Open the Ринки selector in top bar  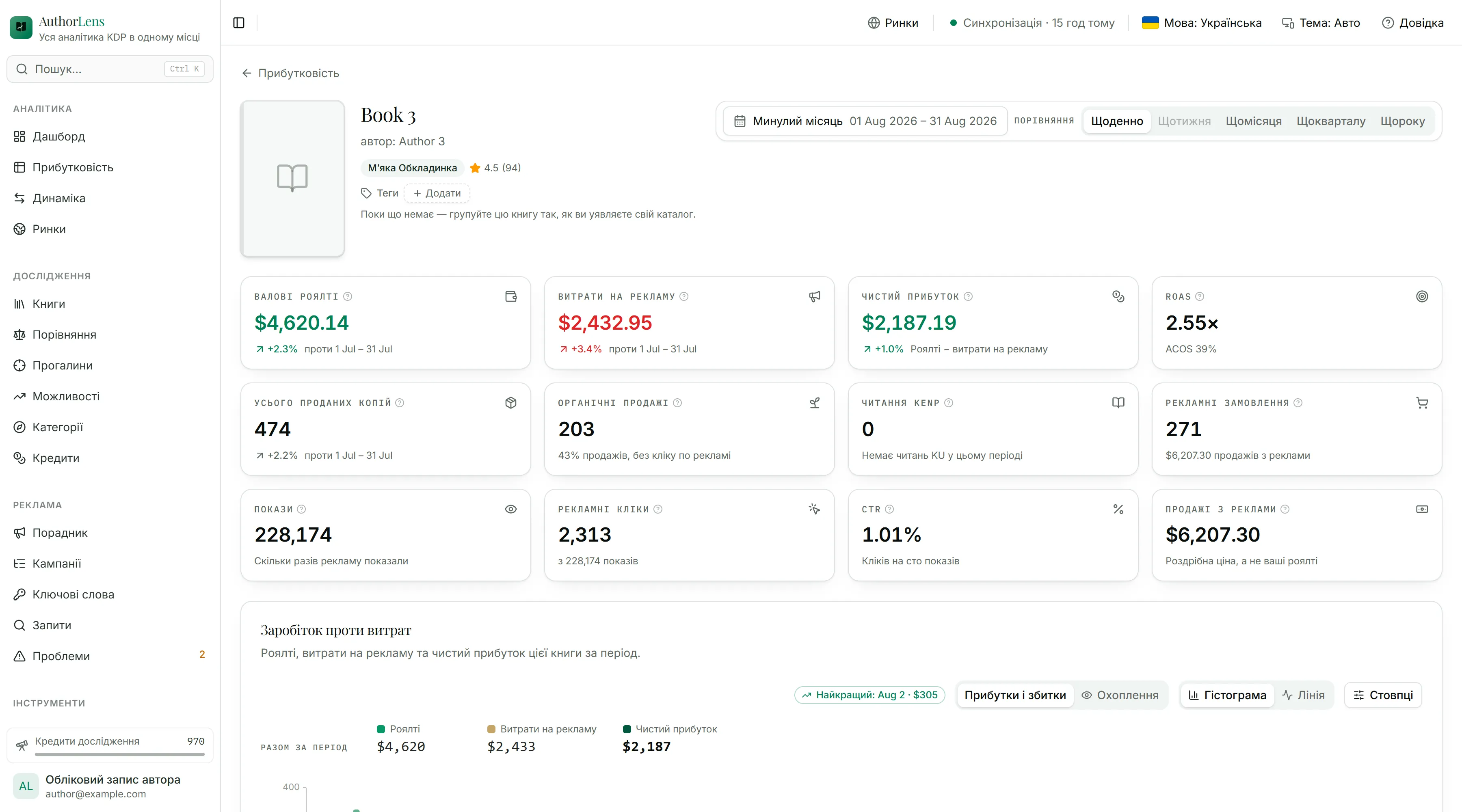pyautogui.click(x=893, y=23)
